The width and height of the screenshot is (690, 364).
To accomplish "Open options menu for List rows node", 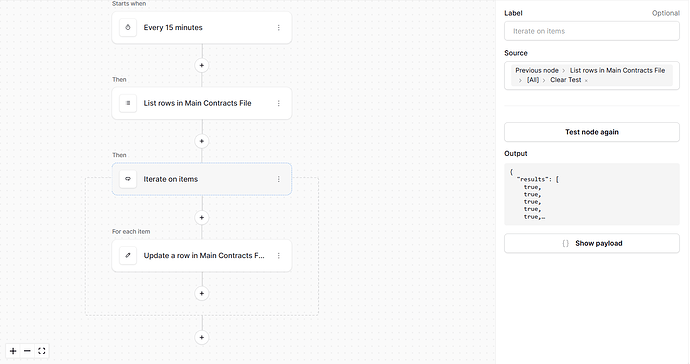I will click(x=279, y=103).
